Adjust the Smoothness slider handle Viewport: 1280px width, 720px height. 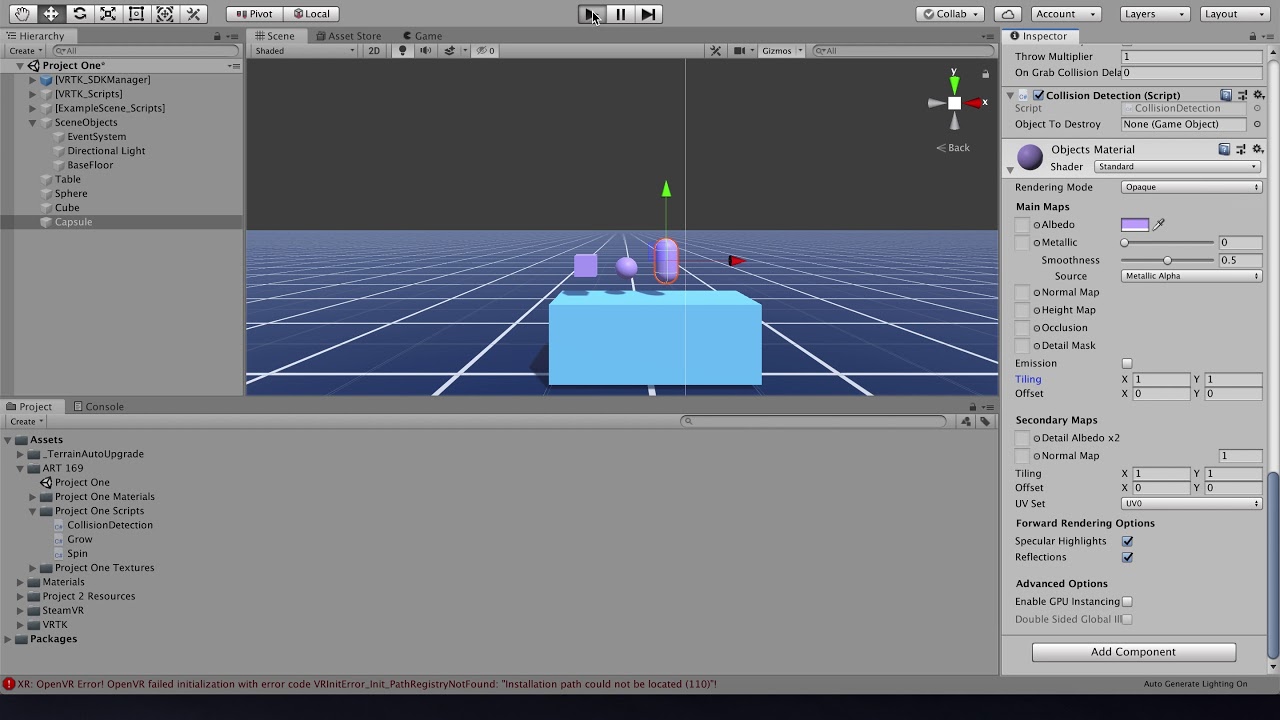pyautogui.click(x=1167, y=260)
